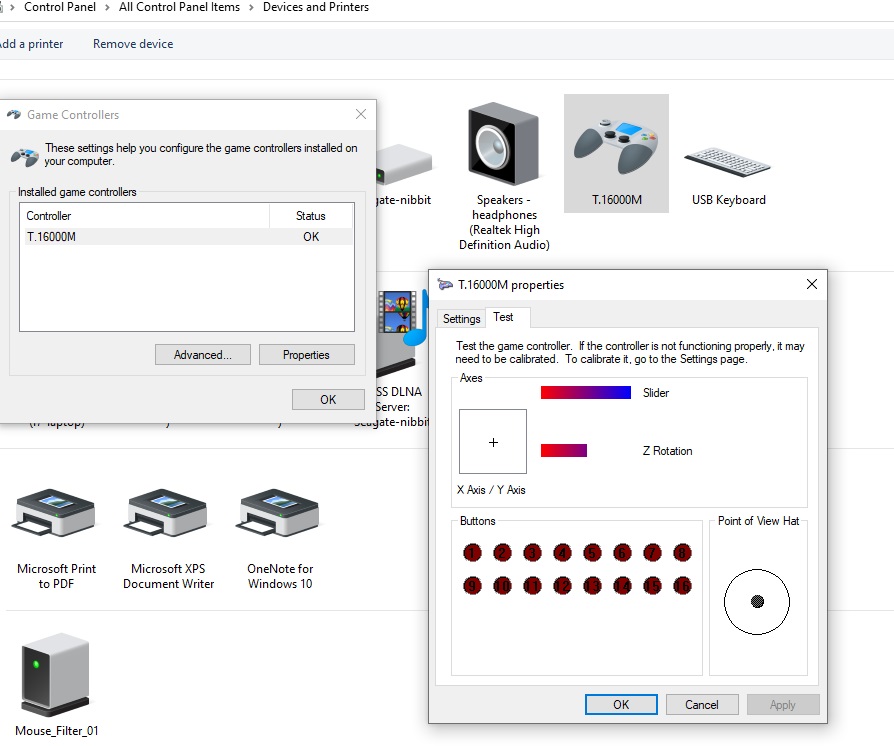Click button 3 indicator in Buttons group
The image size is (894, 746).
pyautogui.click(x=532, y=553)
